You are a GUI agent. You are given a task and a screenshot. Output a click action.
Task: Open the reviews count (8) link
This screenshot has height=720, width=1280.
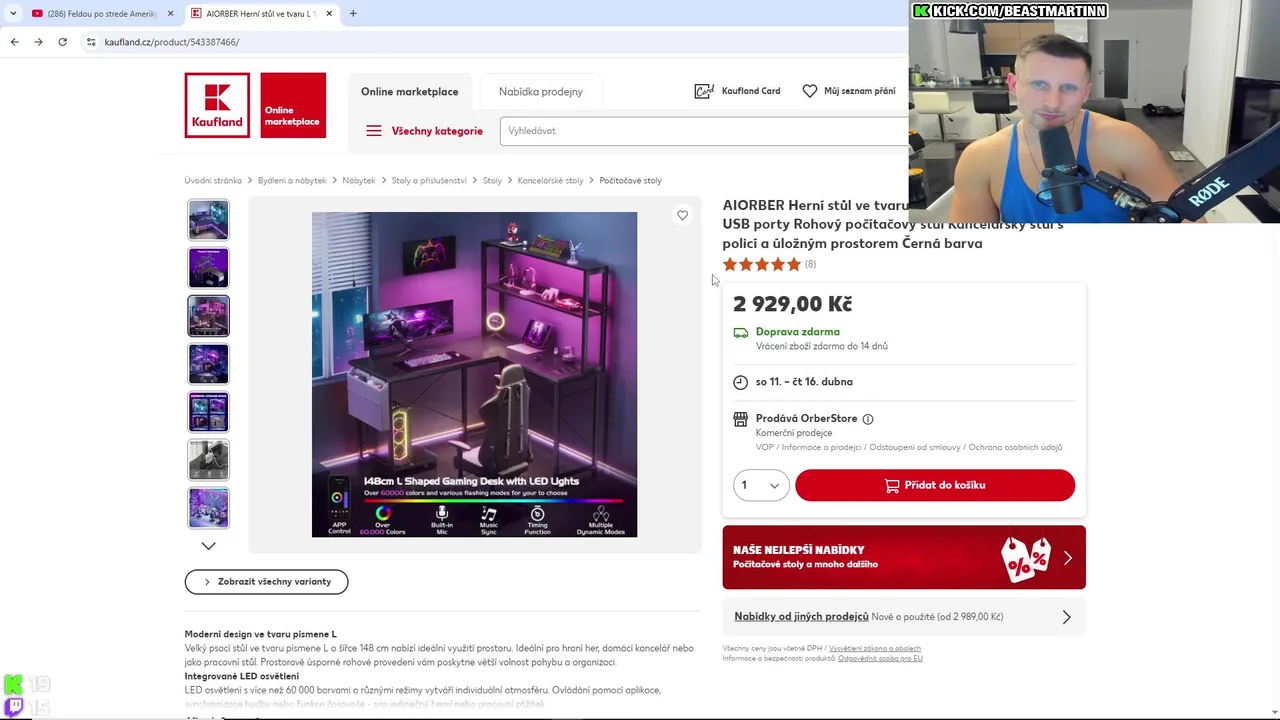tap(810, 264)
